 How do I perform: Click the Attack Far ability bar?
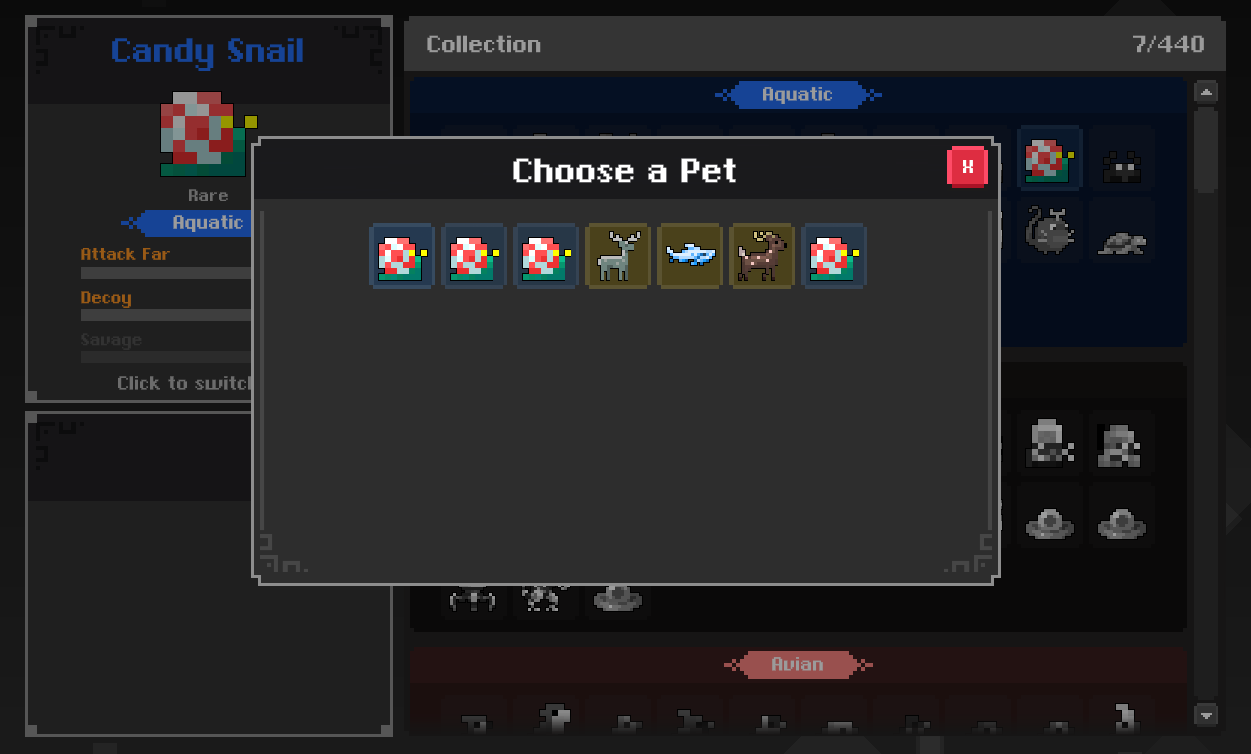tap(166, 273)
